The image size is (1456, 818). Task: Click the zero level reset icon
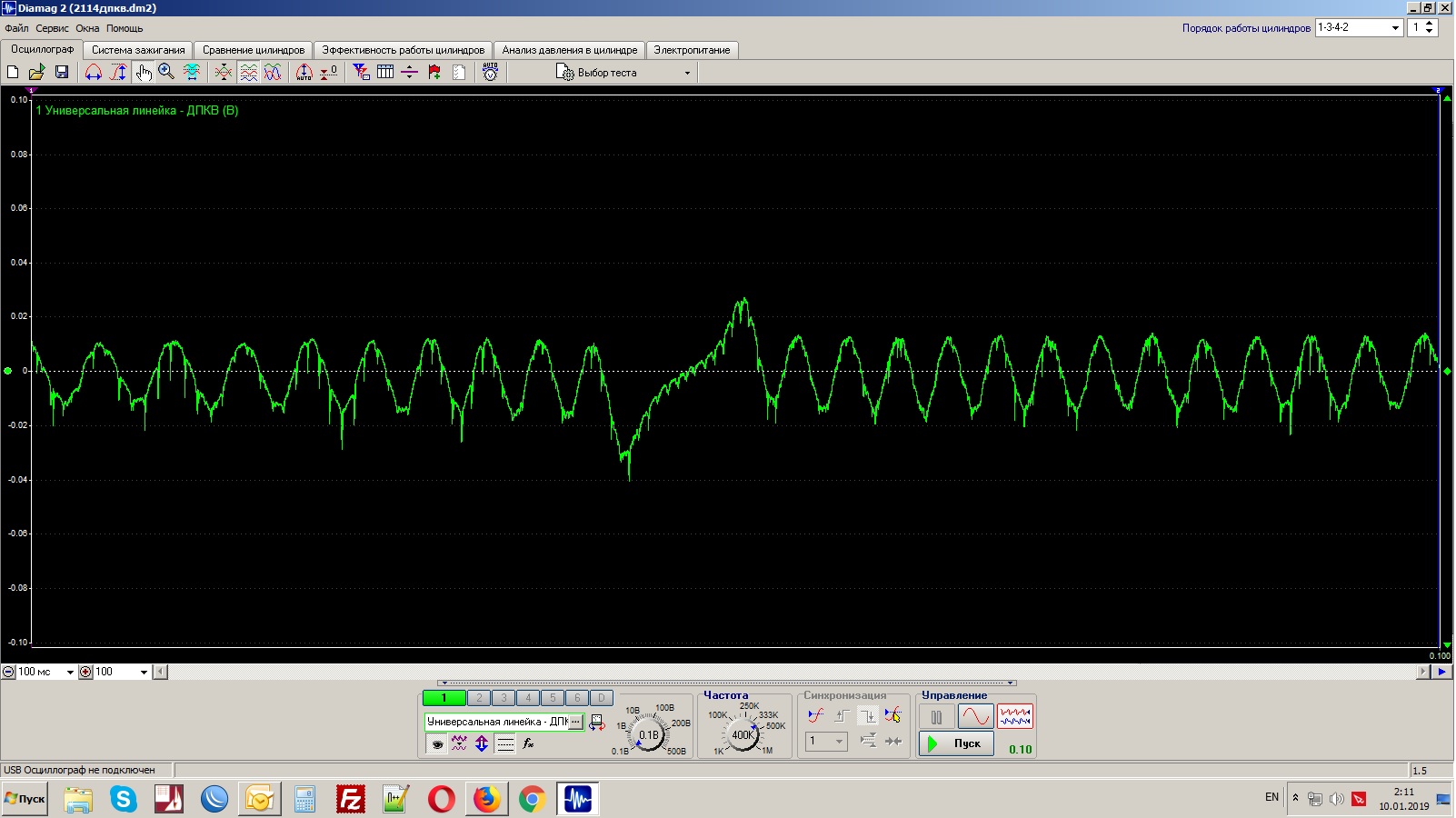(329, 72)
